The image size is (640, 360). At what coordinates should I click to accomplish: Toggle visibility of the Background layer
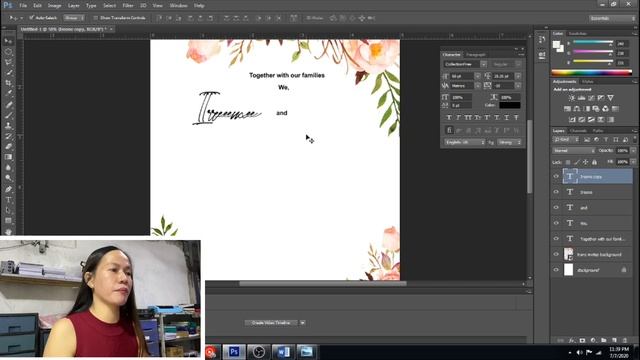pos(556,269)
